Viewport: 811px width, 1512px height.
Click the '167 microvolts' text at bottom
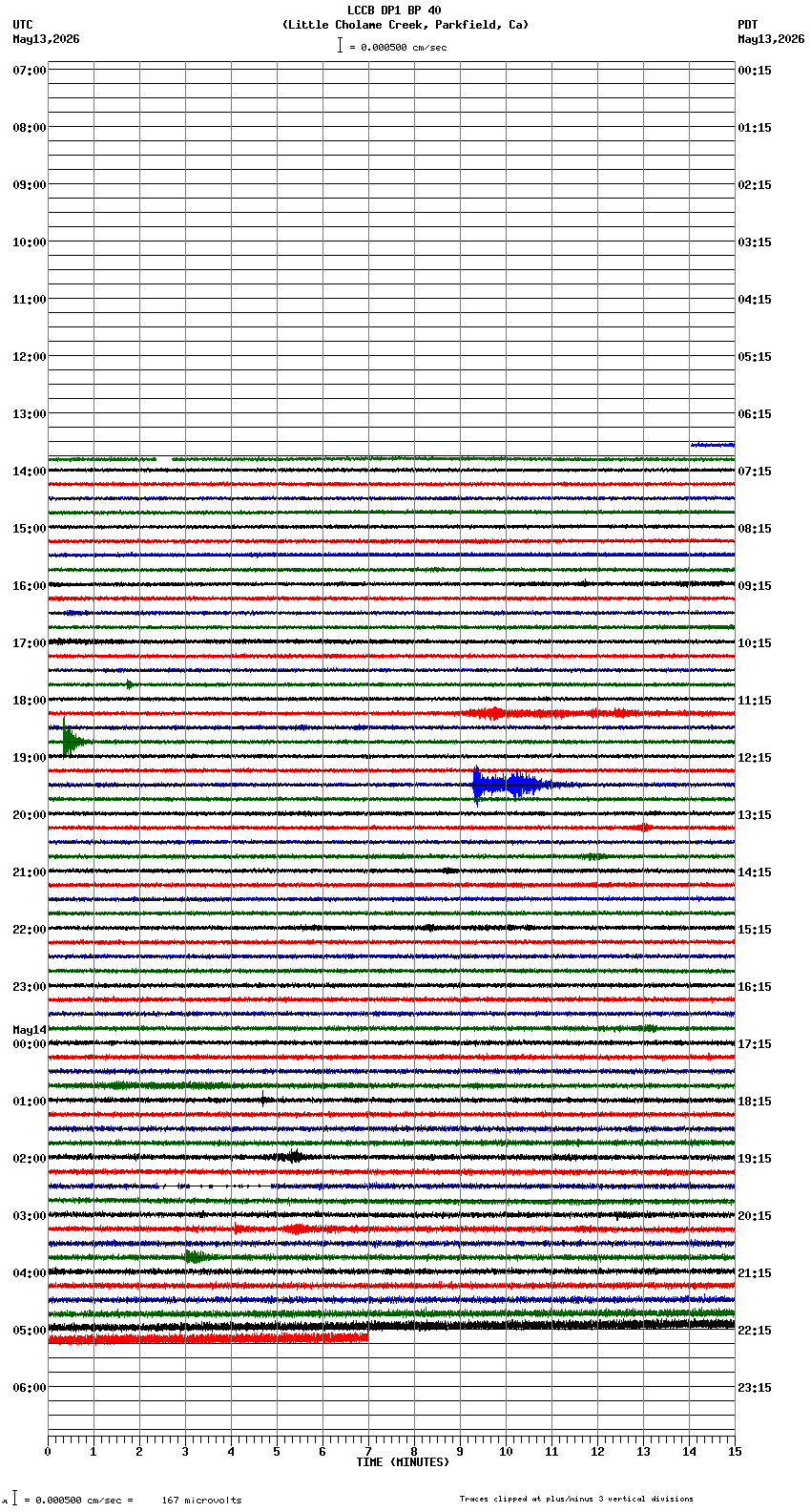click(201, 1500)
